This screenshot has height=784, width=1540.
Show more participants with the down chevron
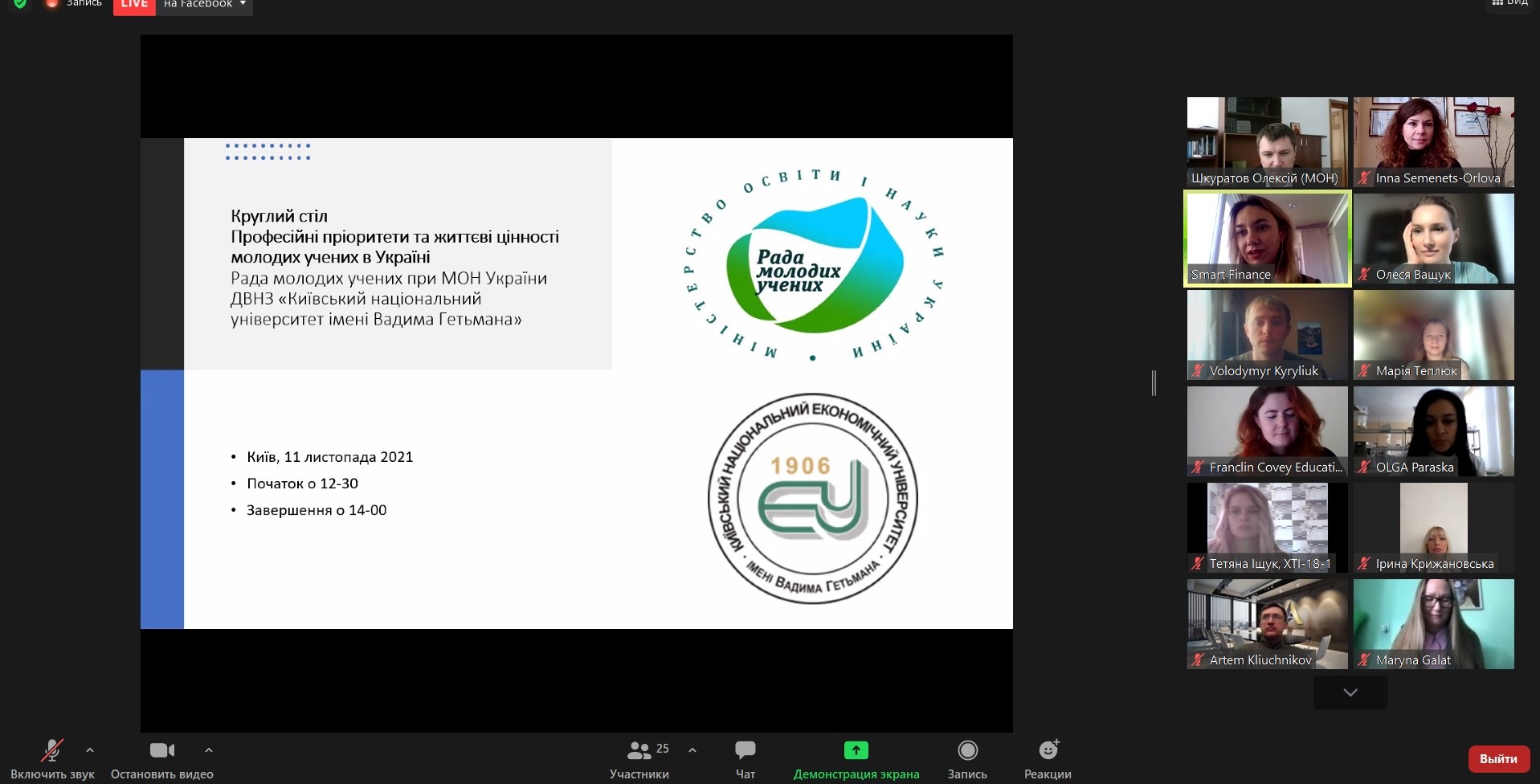1350,692
